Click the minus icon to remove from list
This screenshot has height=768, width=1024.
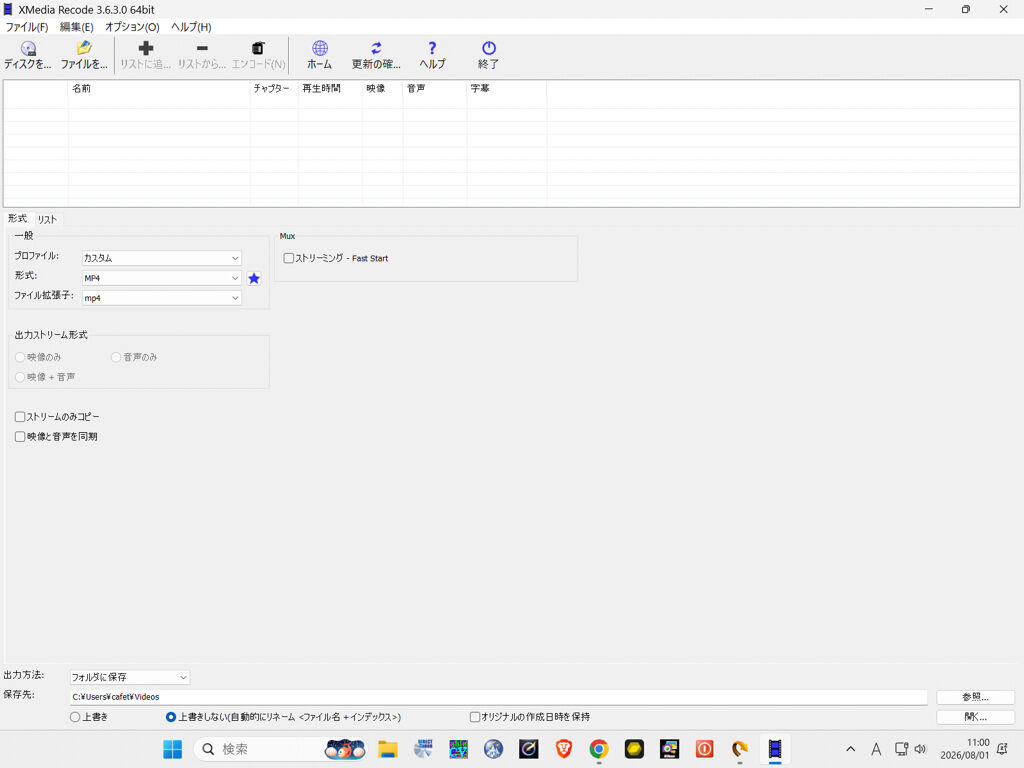click(202, 48)
